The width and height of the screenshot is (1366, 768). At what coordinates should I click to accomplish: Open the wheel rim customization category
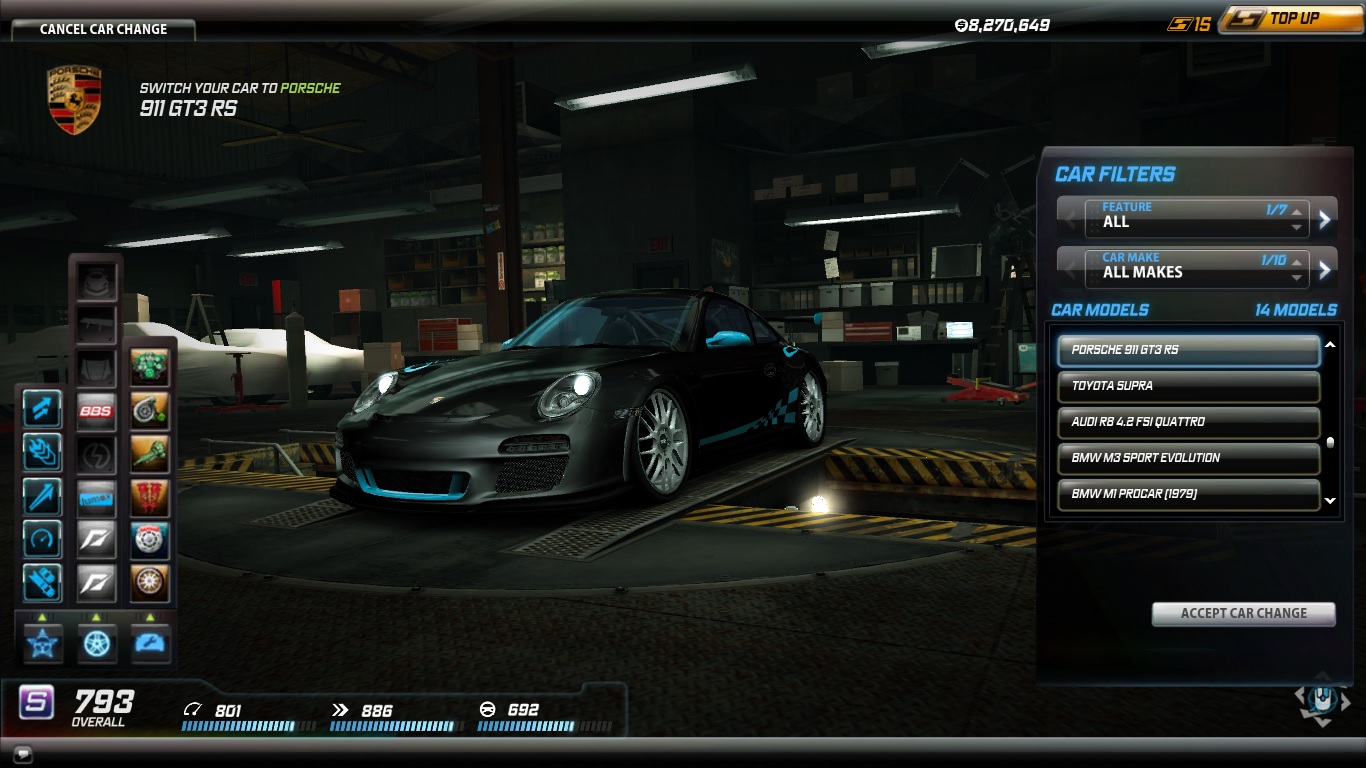coord(97,643)
